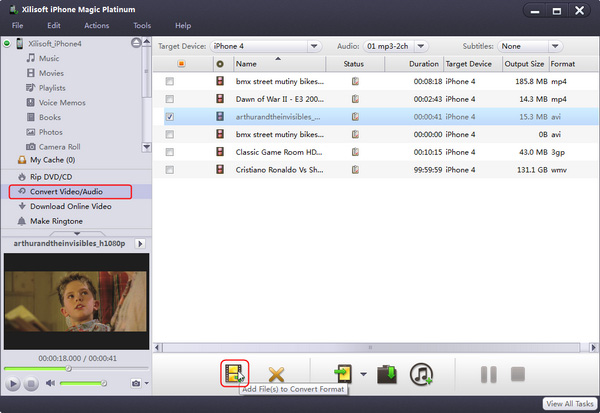Click the pause conversion icon in toolbar
Screen dimensions: 600x413
coord(488,375)
